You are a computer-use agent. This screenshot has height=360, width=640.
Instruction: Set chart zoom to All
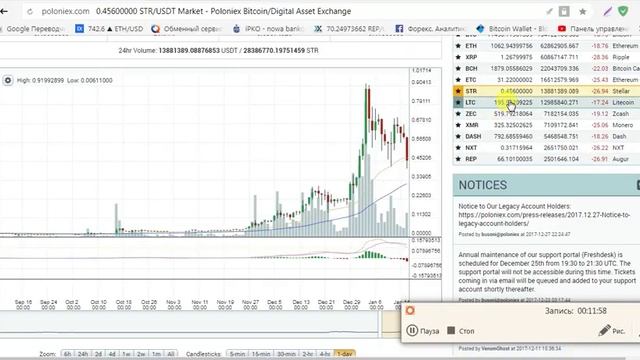(171, 354)
